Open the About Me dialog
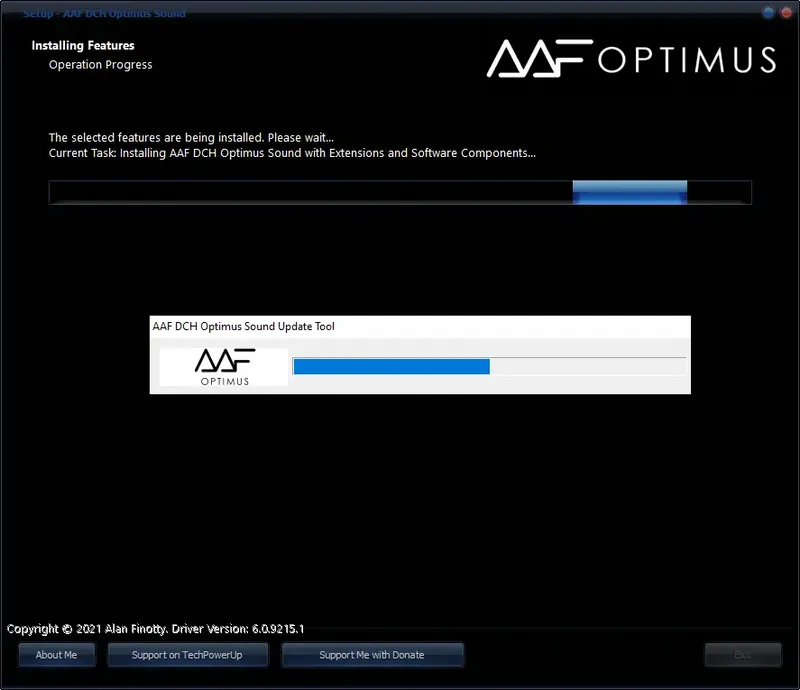Screen dimensions: 800x690 point(56,655)
